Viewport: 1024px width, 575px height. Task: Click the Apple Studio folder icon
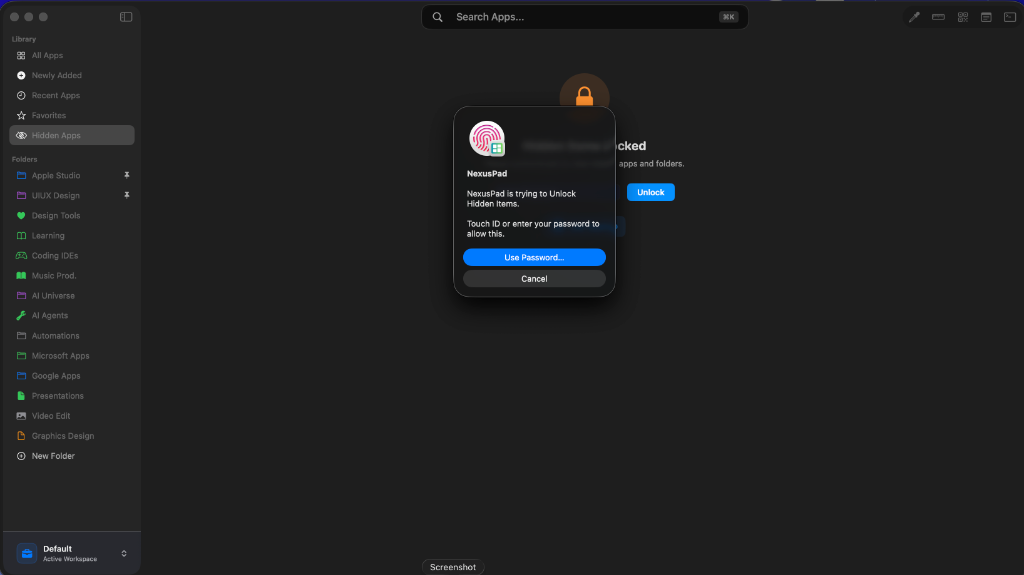coord(21,176)
